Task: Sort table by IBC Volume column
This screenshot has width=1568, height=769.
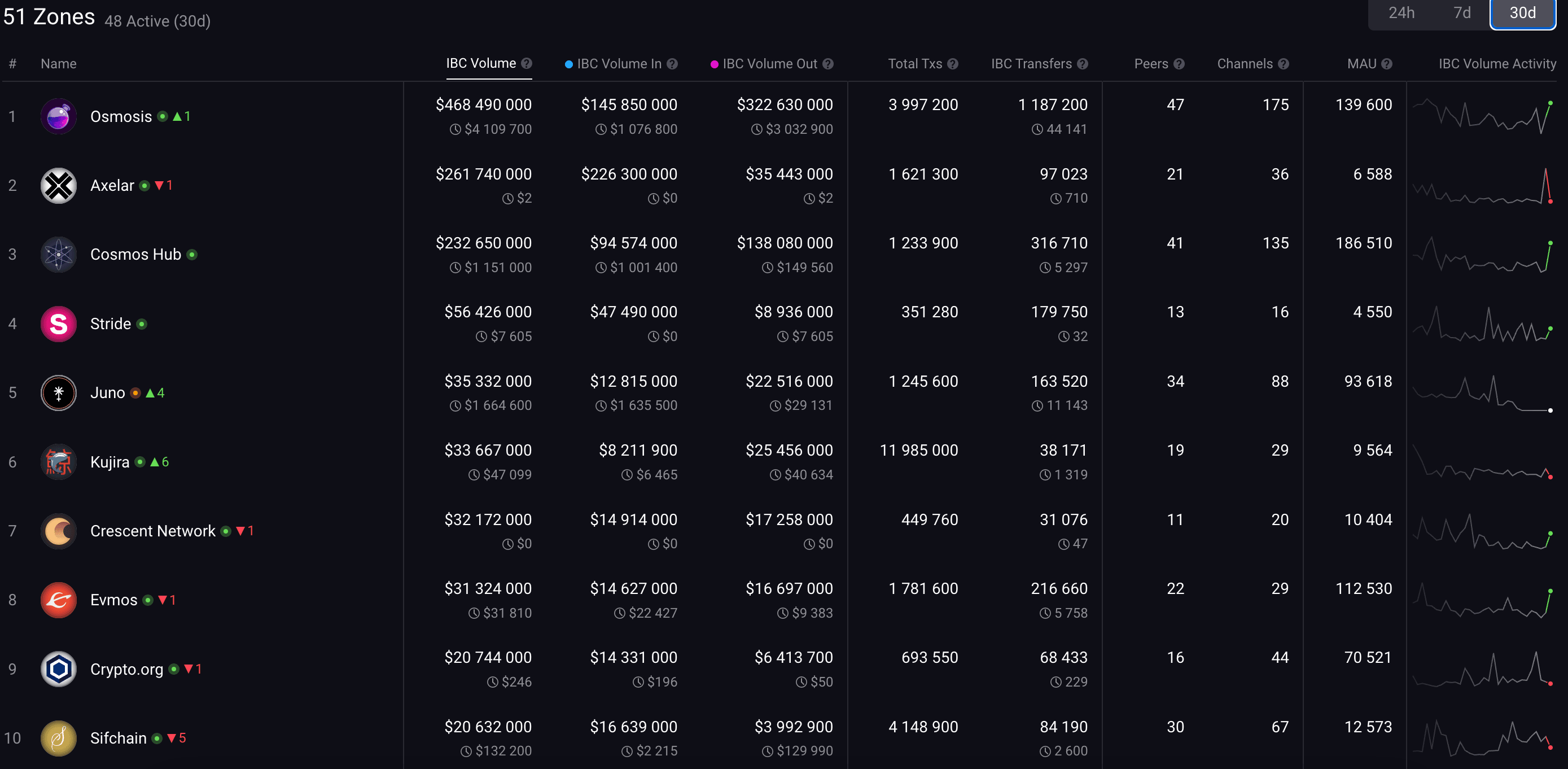Action: [481, 63]
